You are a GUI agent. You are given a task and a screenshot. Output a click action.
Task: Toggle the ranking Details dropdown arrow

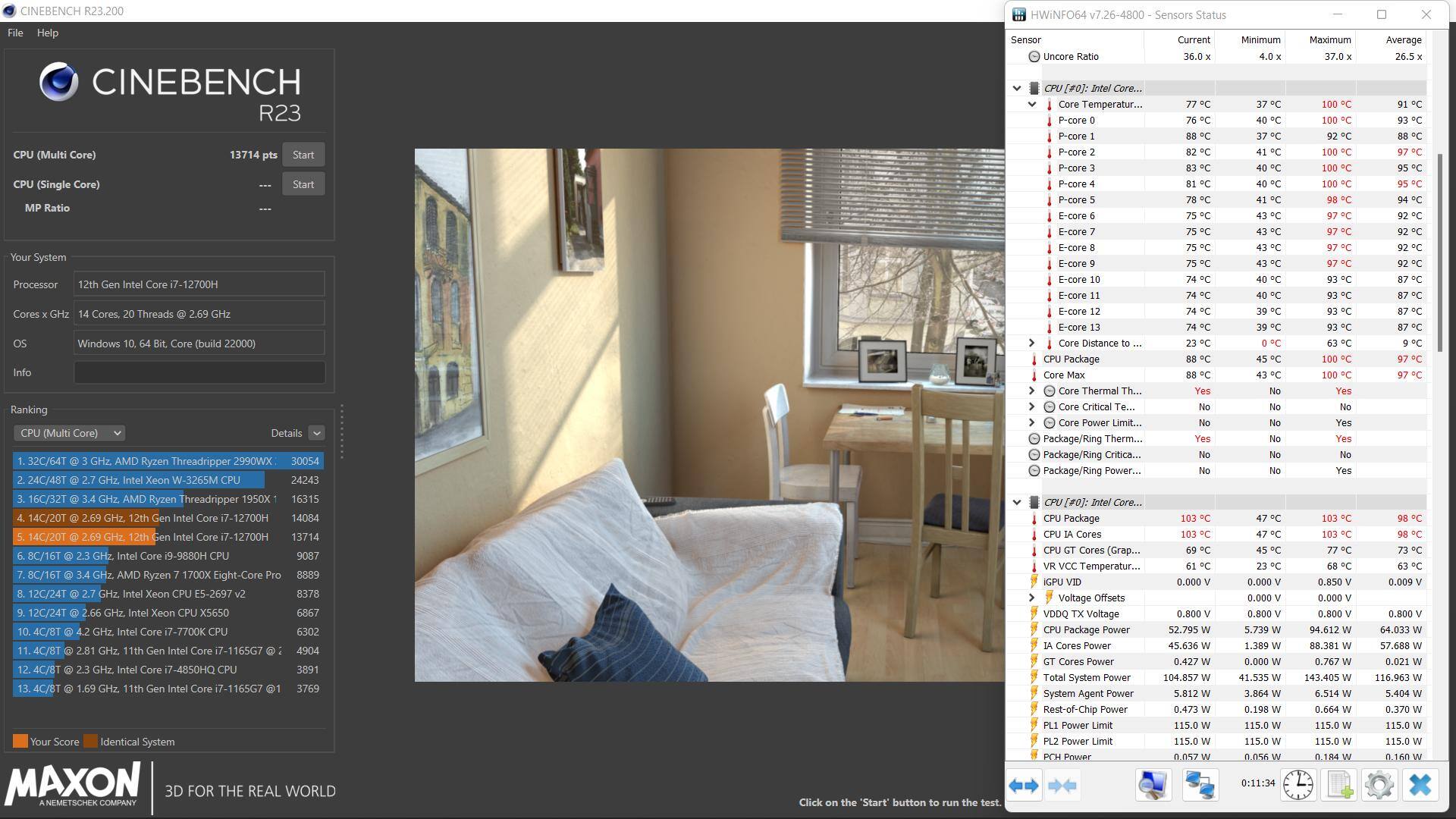tap(317, 433)
